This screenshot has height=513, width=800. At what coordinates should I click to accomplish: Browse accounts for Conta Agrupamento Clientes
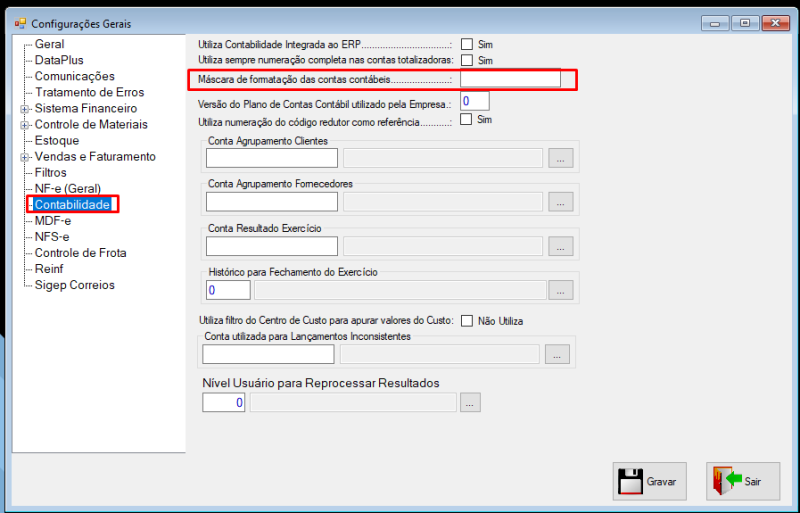[561, 158]
